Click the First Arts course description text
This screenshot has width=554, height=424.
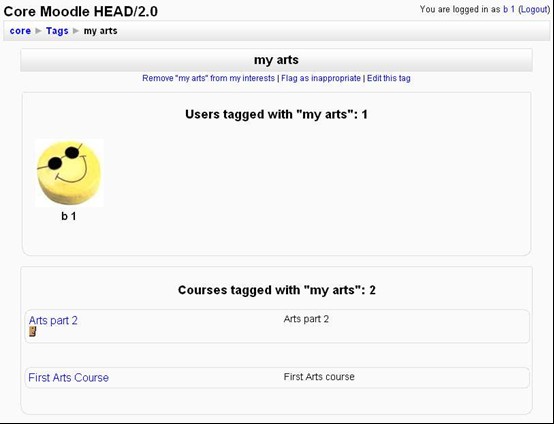(x=319, y=377)
